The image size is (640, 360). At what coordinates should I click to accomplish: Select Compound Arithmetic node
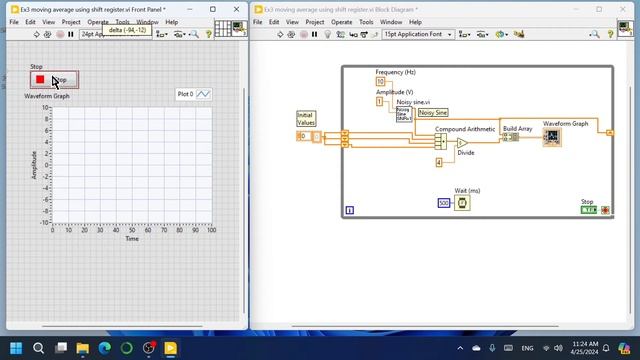(x=441, y=142)
